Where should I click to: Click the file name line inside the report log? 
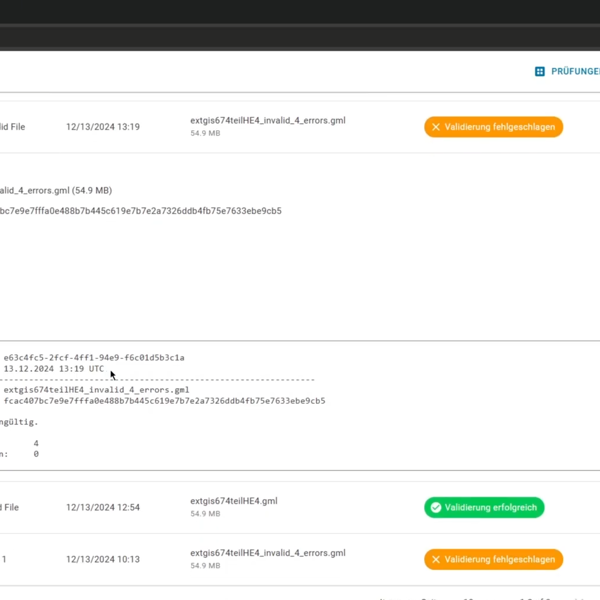coord(96,390)
